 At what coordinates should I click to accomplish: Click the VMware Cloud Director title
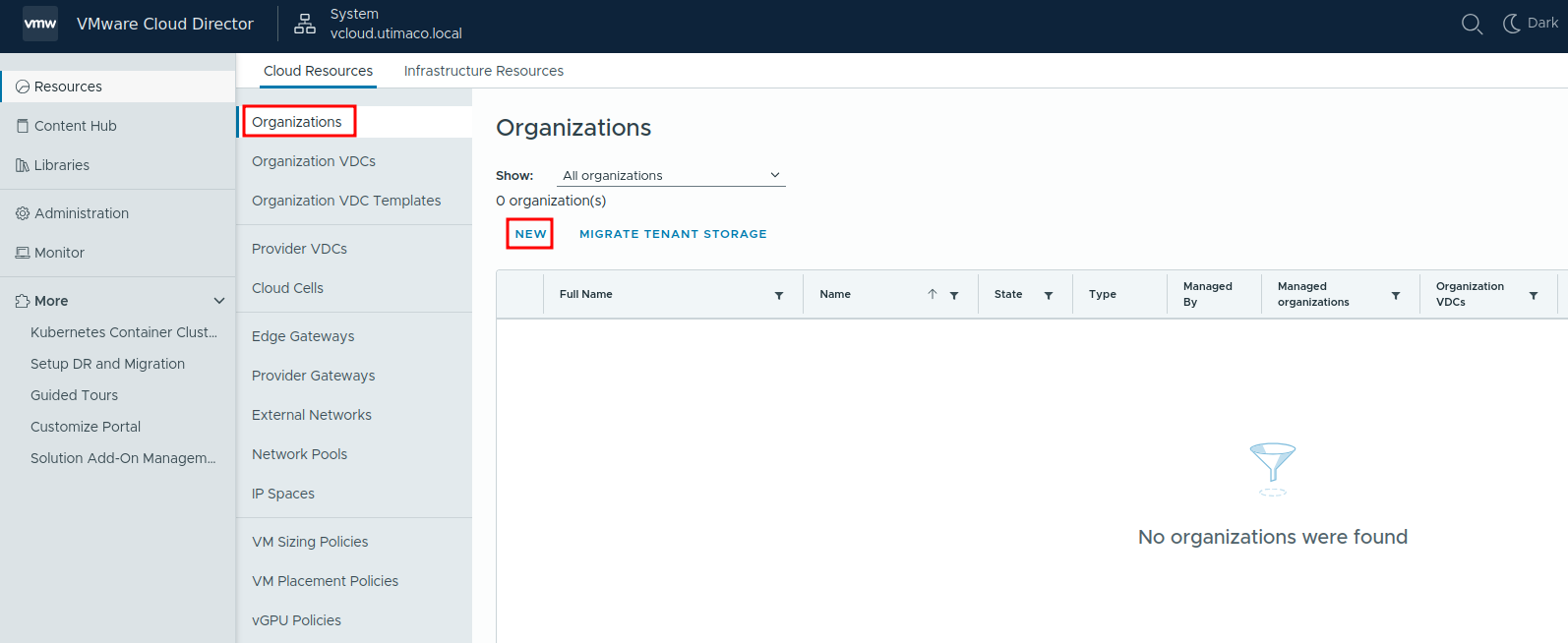[x=165, y=24]
